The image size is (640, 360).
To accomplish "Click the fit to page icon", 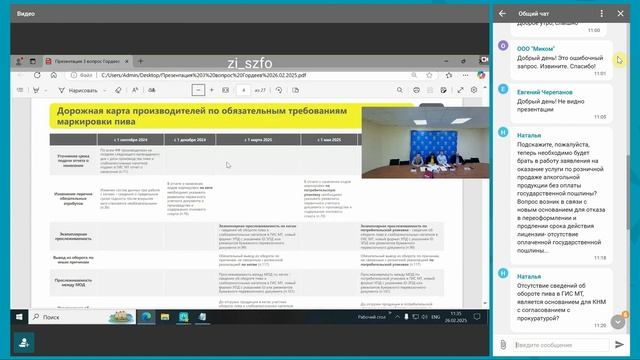I will pos(226,90).
